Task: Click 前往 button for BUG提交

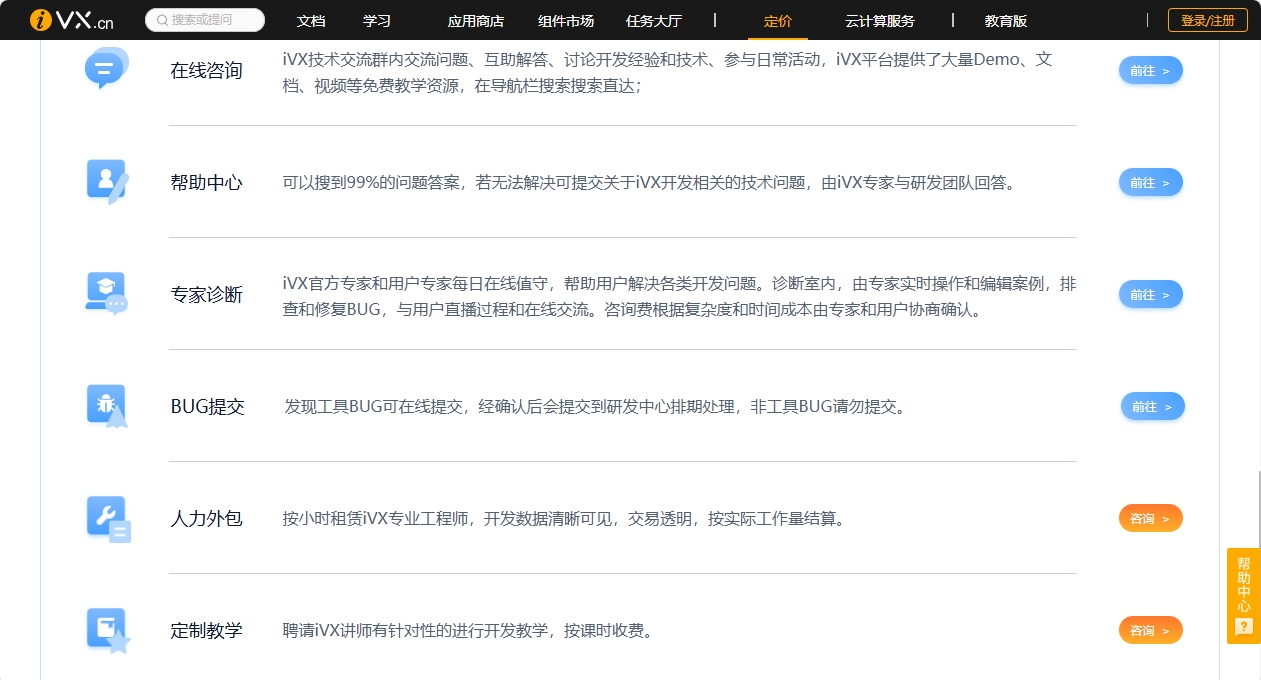Action: [1153, 406]
